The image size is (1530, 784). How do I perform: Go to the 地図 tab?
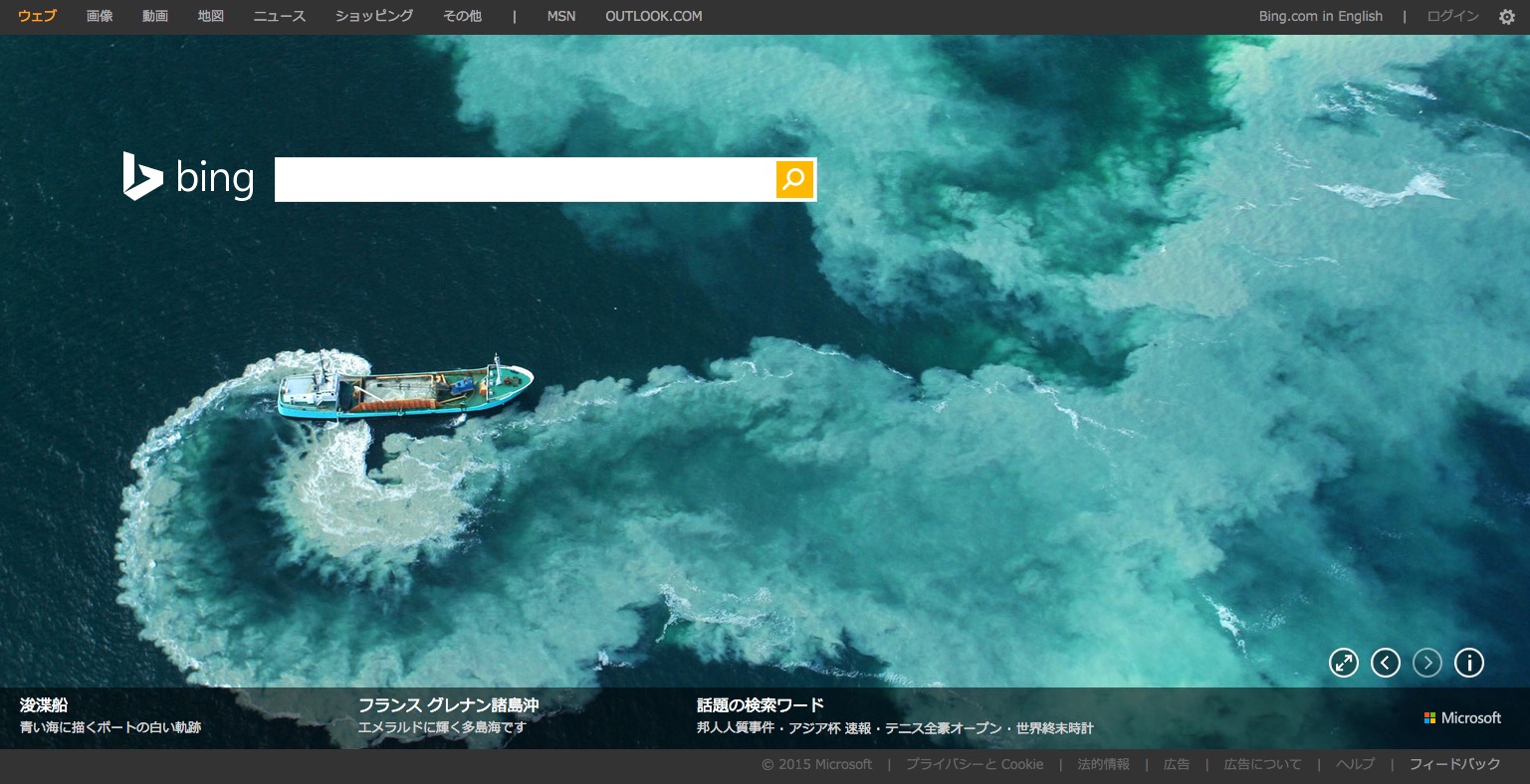(211, 16)
